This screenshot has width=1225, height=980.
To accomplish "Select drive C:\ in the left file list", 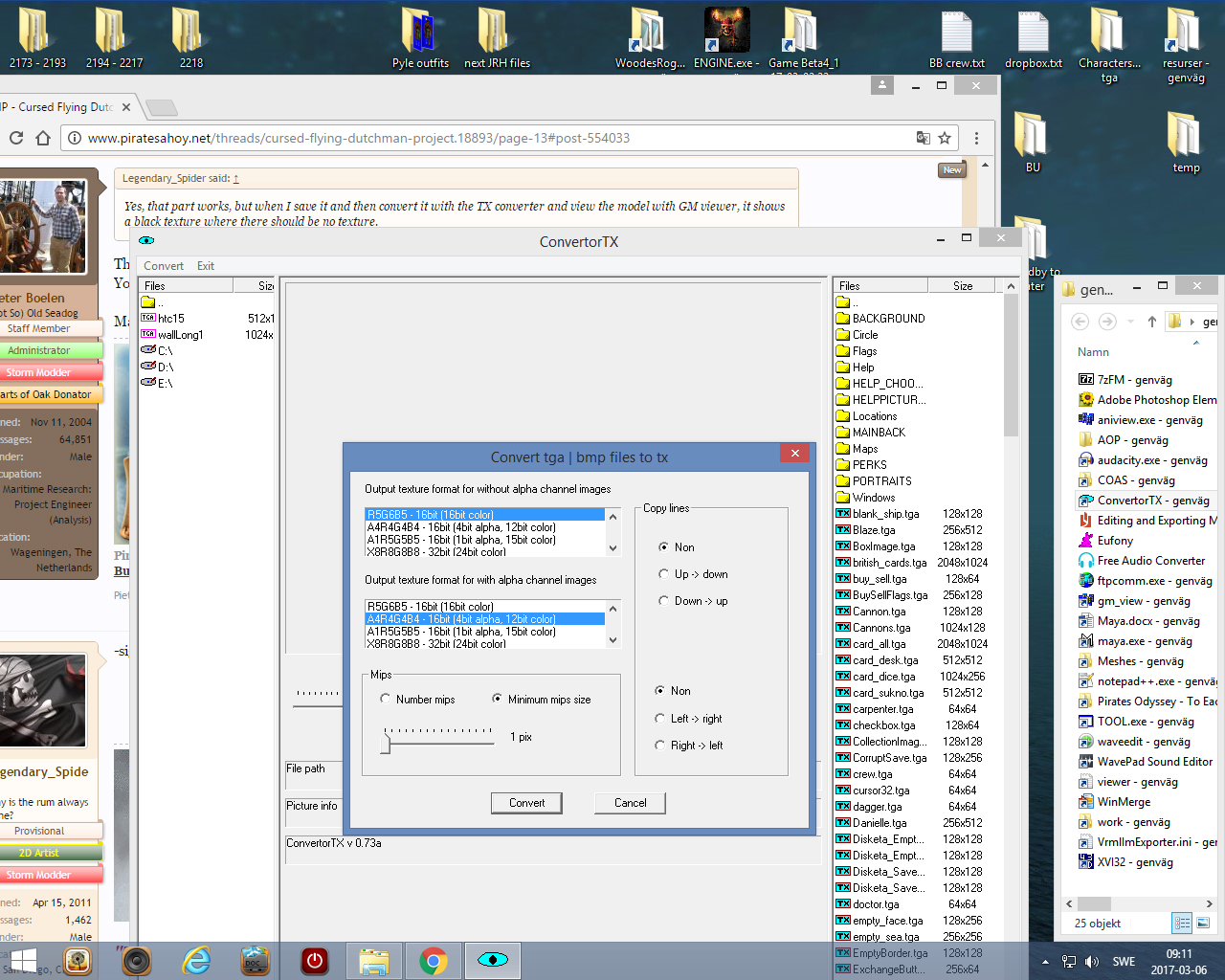I will (157, 351).
